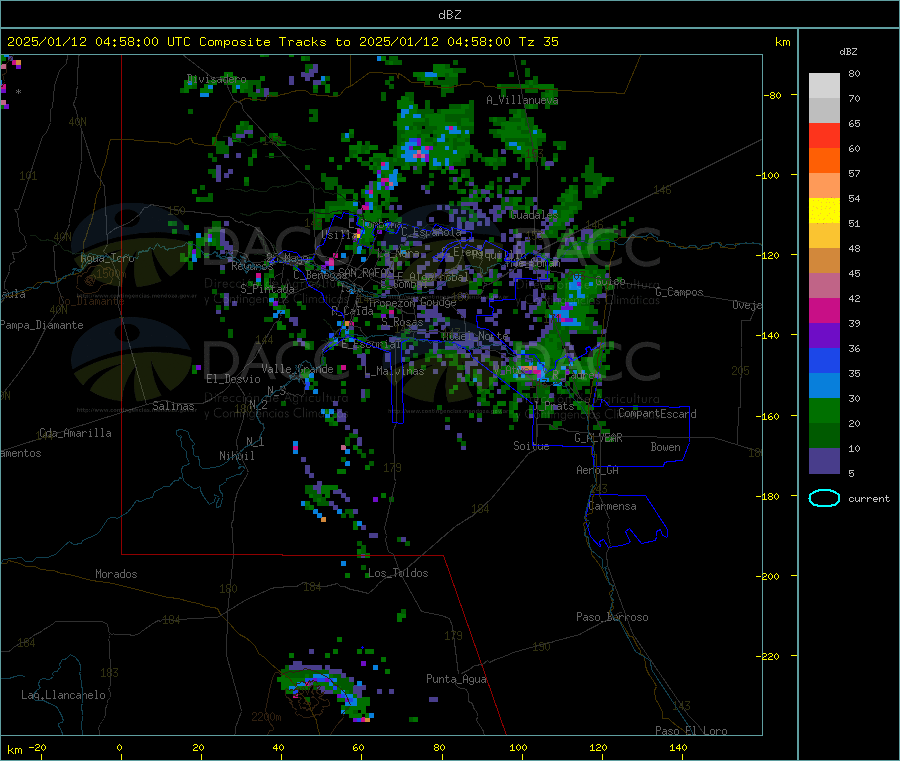The image size is (900, 761).
Task: Click the 'Morados' map label
Action: click(116, 574)
